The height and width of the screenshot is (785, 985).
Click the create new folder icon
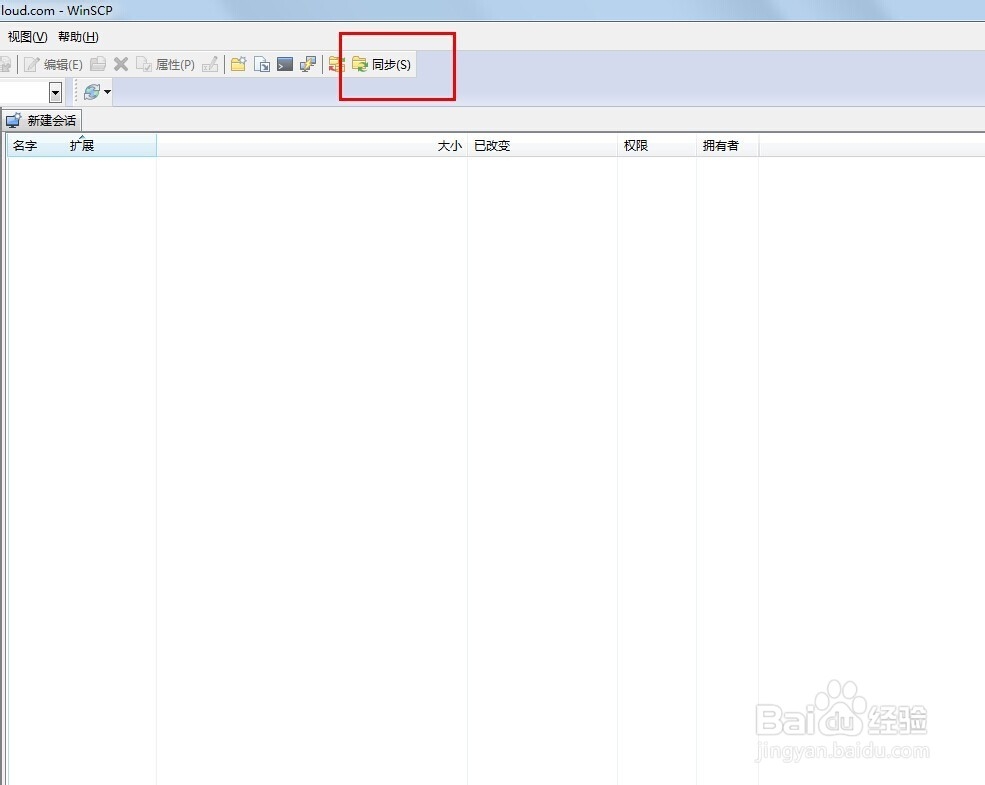click(x=239, y=64)
